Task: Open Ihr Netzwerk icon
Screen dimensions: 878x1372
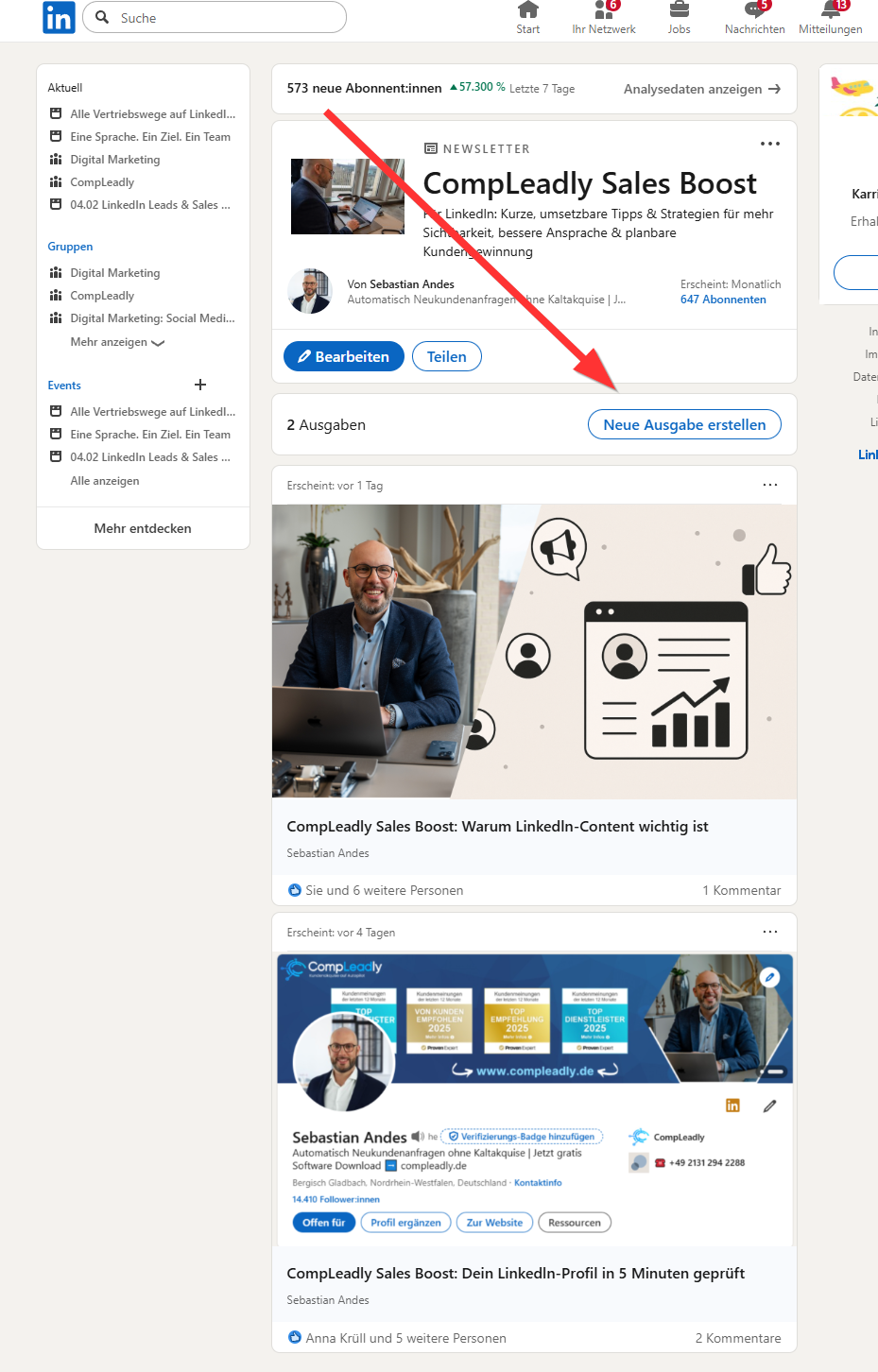Action: coord(603,11)
